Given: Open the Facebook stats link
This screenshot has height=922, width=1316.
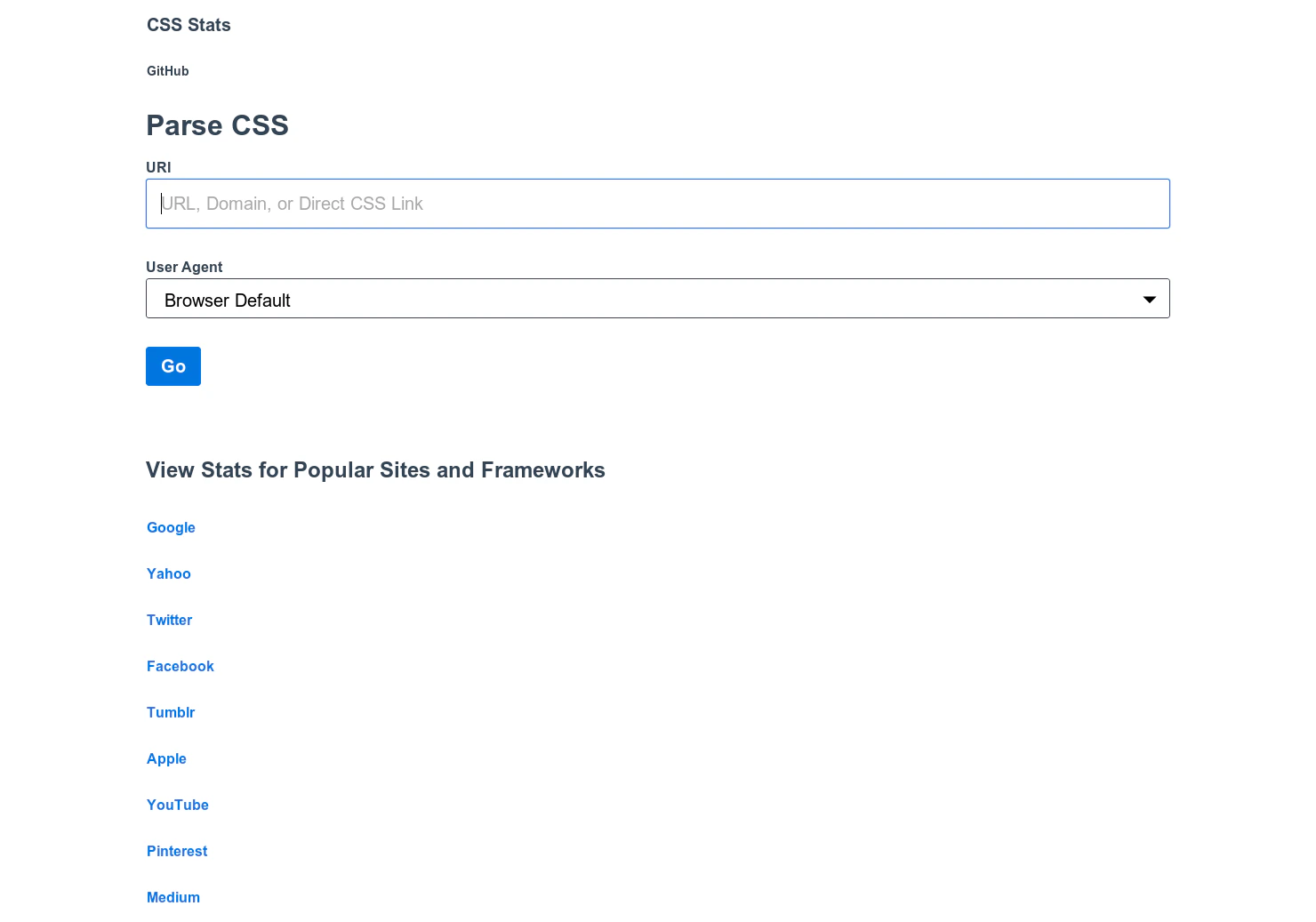Looking at the screenshot, I should pyautogui.click(x=180, y=666).
